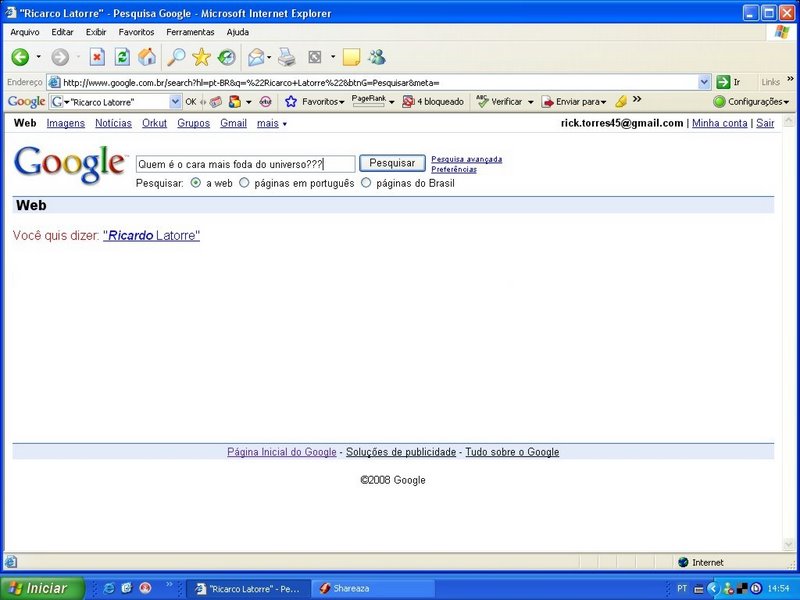800x600 pixels.
Task: Open the PageRank dropdown
Action: [x=391, y=103]
